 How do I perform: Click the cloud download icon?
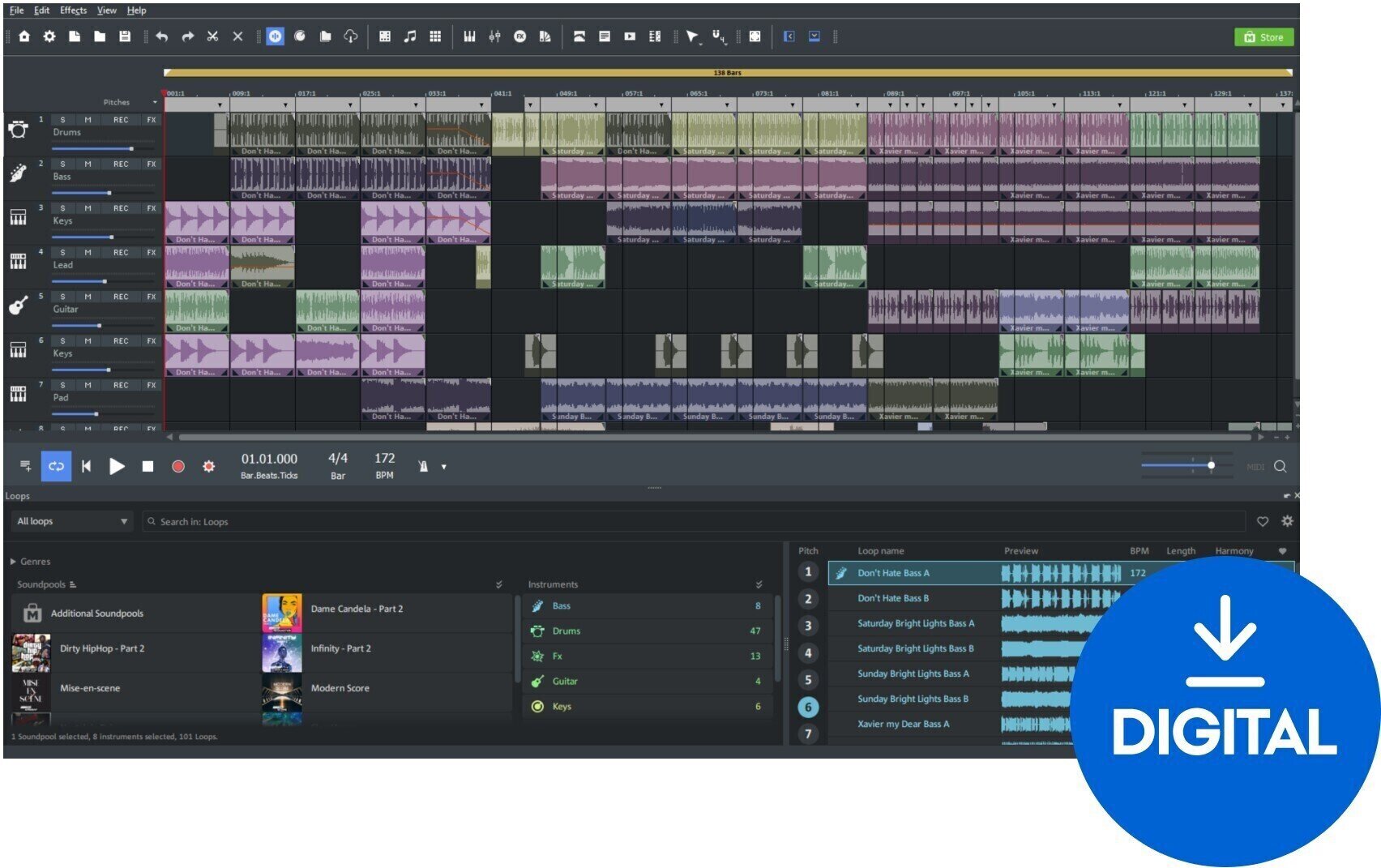coord(351,36)
